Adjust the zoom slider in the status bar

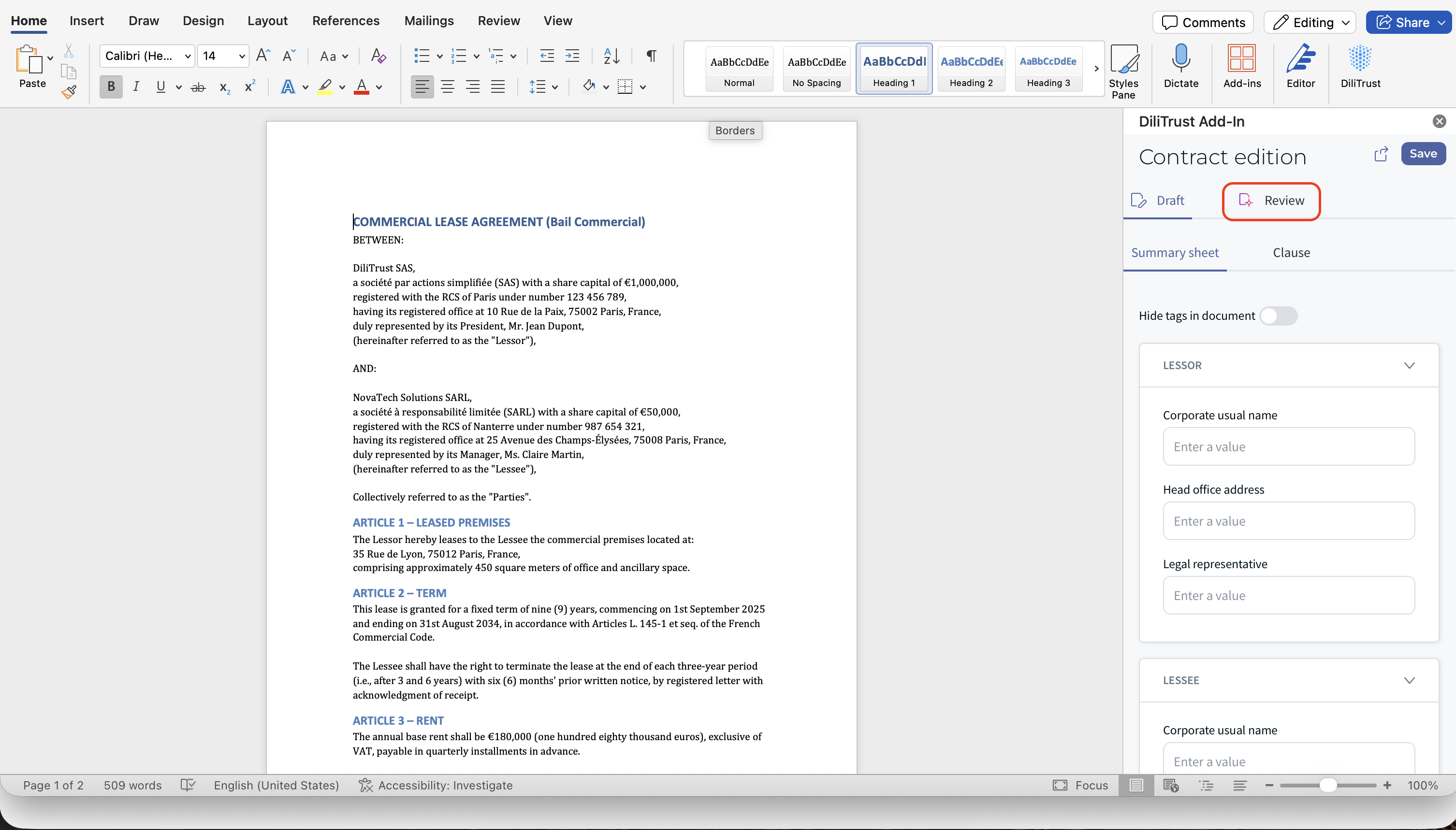(1328, 786)
